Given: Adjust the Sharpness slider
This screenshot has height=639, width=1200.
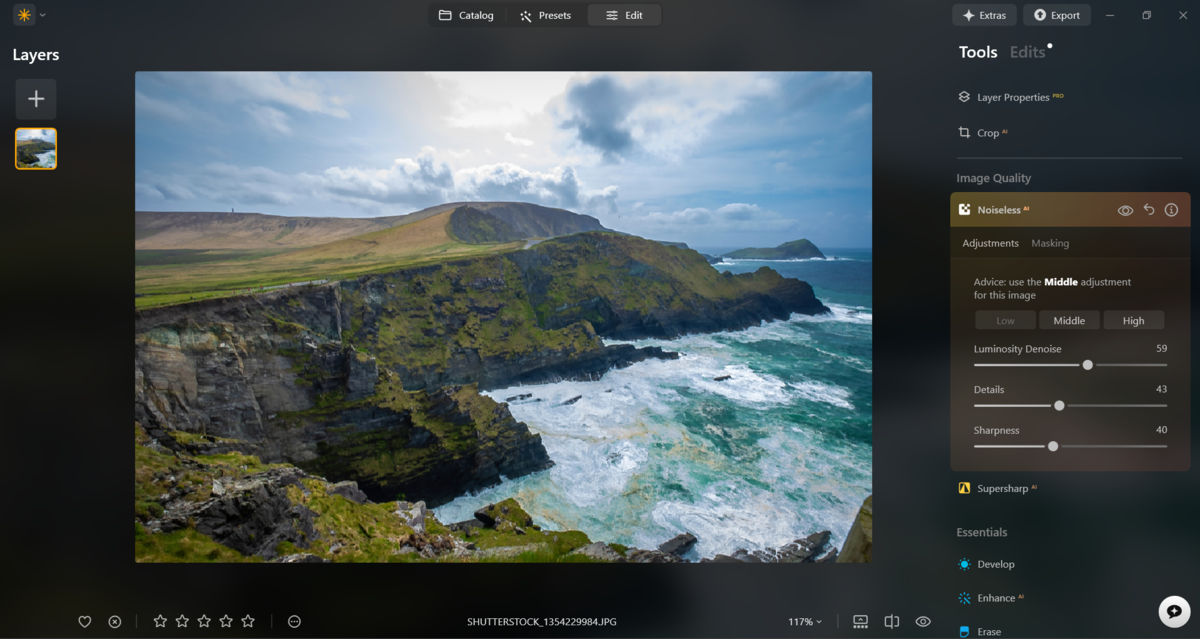Looking at the screenshot, I should click(x=1053, y=446).
